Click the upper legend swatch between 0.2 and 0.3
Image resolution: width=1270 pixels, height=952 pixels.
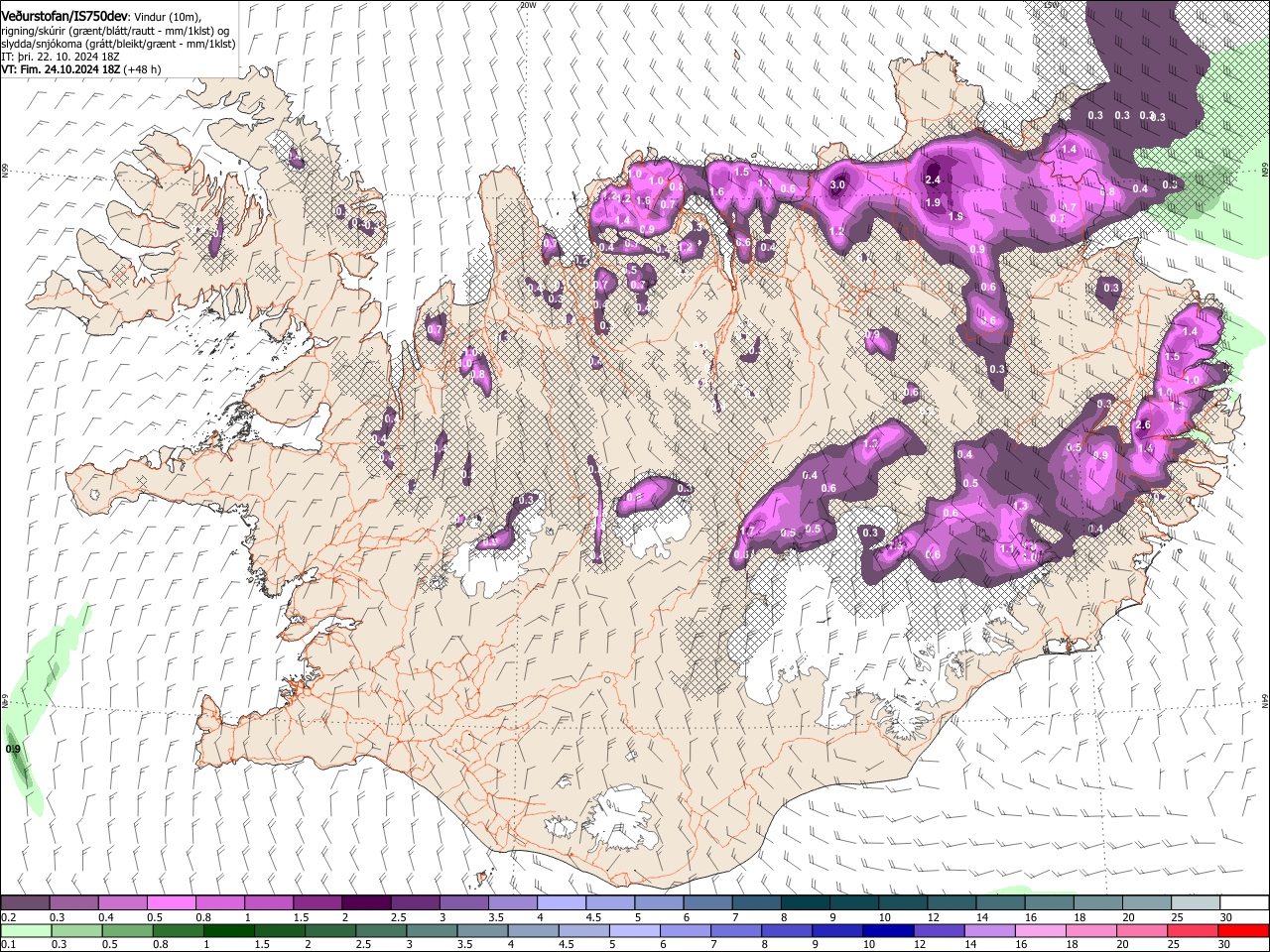pyautogui.click(x=25, y=902)
